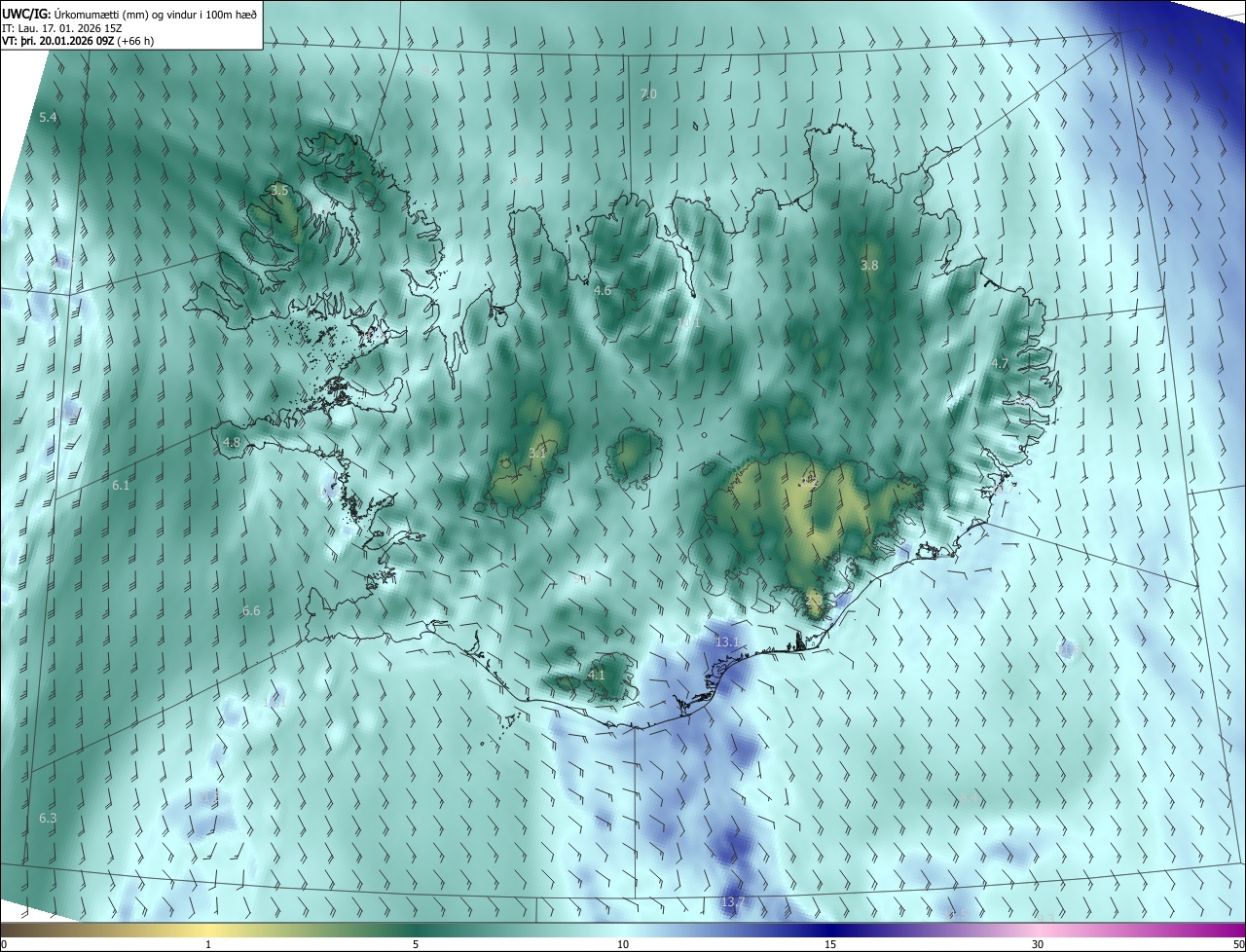Click the 4.8 value label
The image size is (1246, 952).
pyautogui.click(x=231, y=443)
